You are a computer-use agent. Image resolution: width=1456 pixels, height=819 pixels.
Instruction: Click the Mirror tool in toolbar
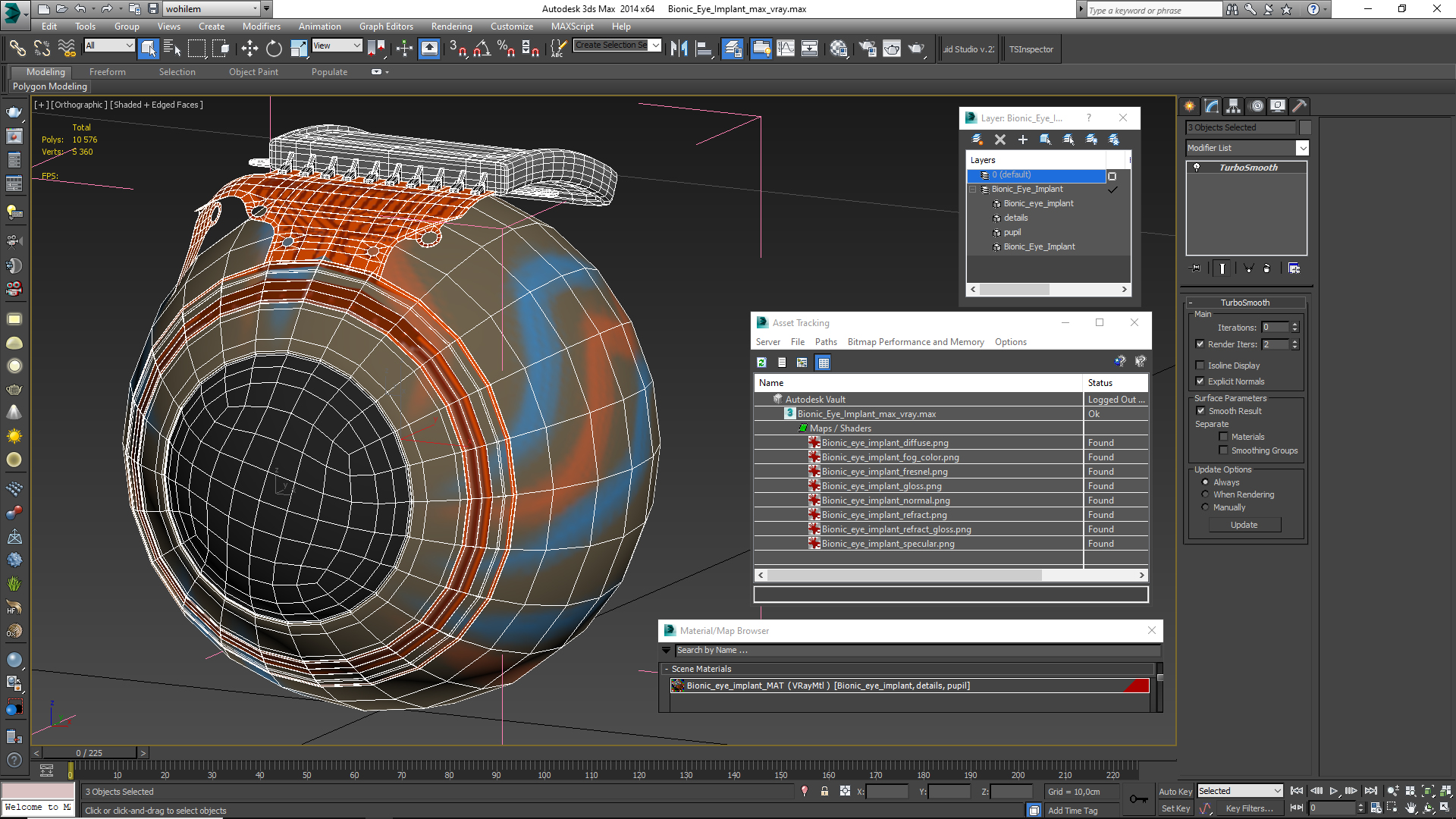679,49
